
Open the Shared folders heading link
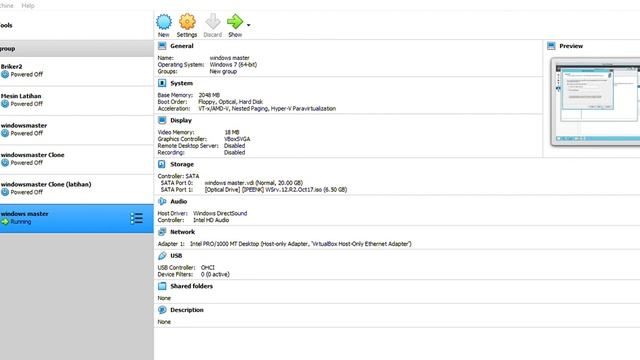tap(191, 286)
